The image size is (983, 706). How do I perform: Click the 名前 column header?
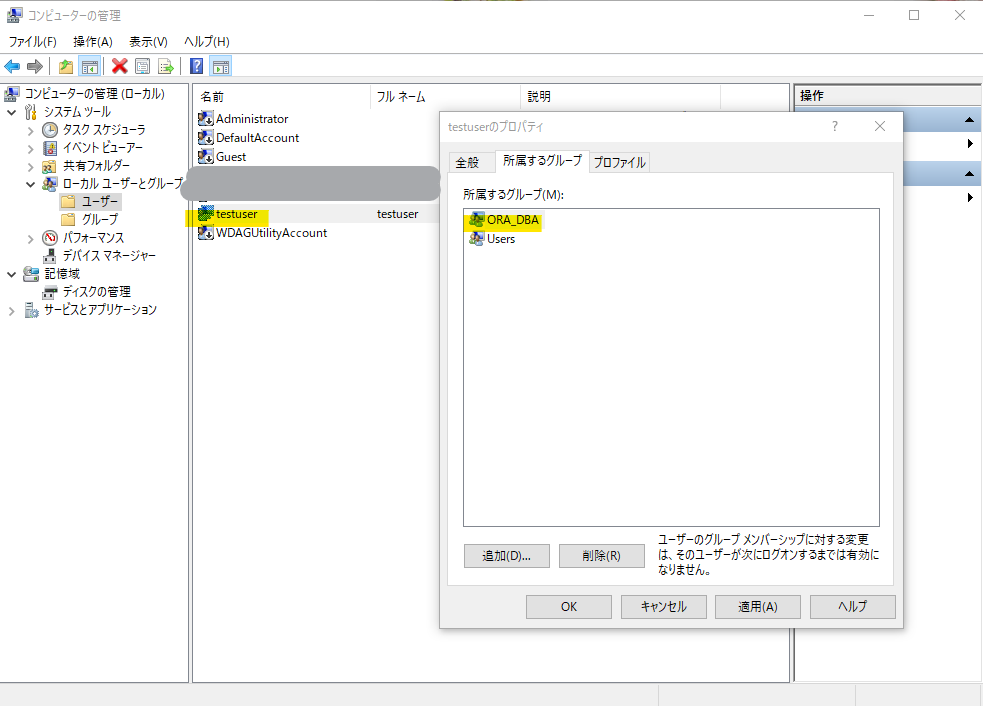(212, 97)
